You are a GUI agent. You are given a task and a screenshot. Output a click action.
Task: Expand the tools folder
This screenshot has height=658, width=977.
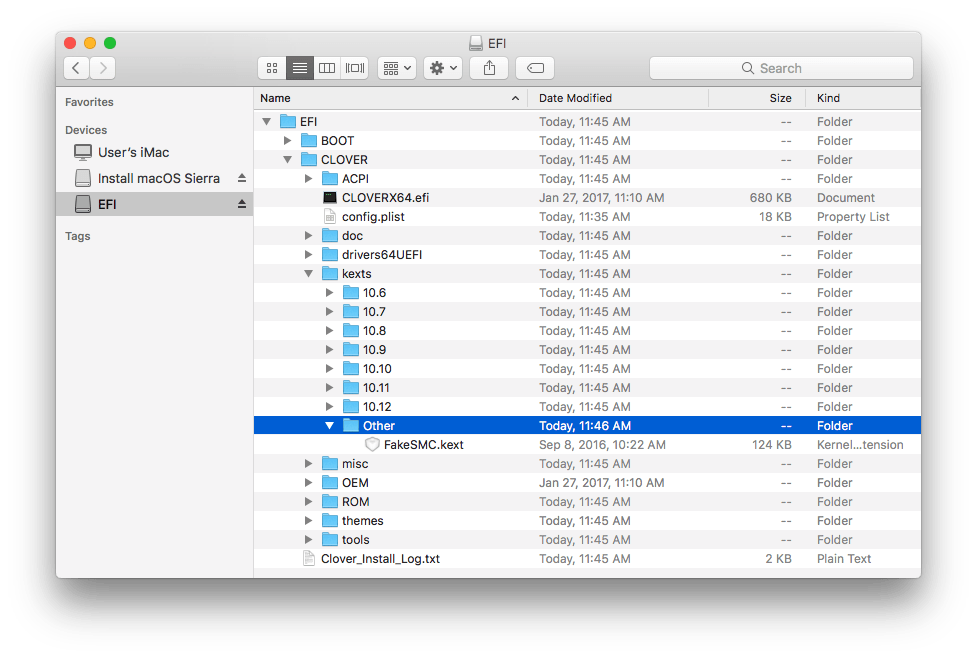pos(308,540)
